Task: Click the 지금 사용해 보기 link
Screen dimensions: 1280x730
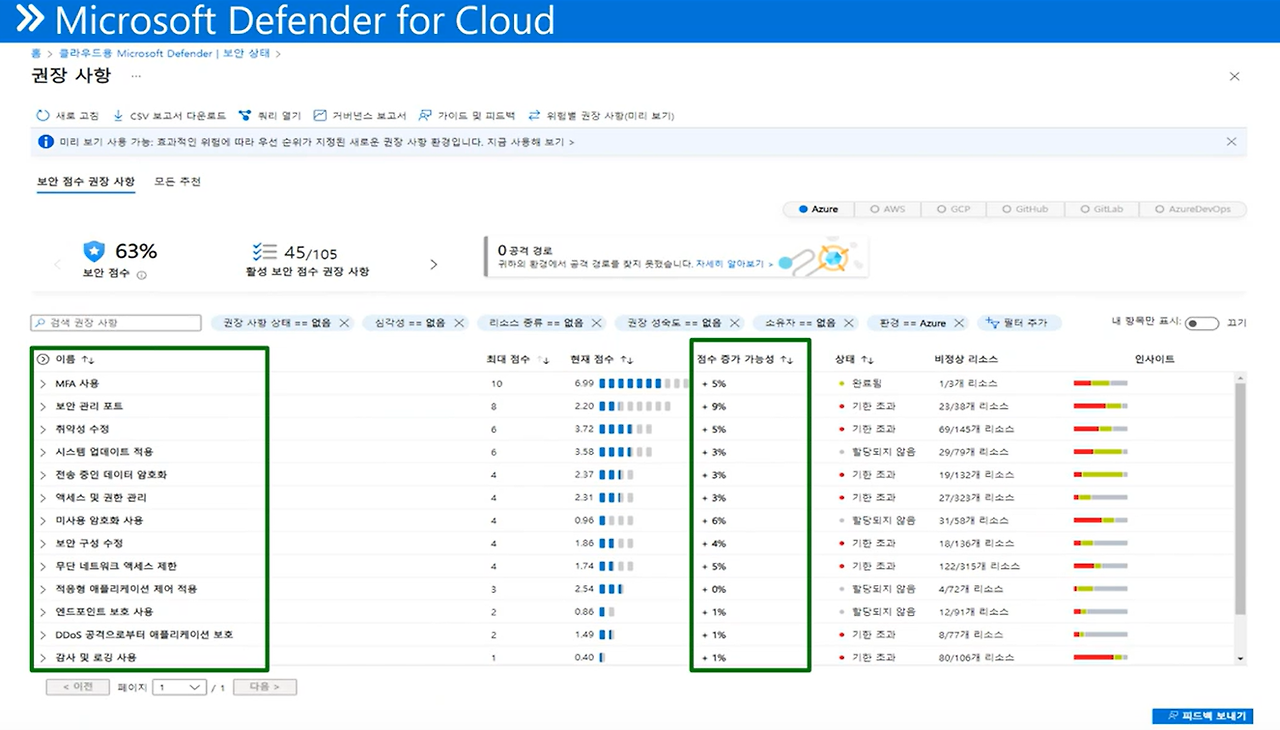Action: (x=528, y=142)
